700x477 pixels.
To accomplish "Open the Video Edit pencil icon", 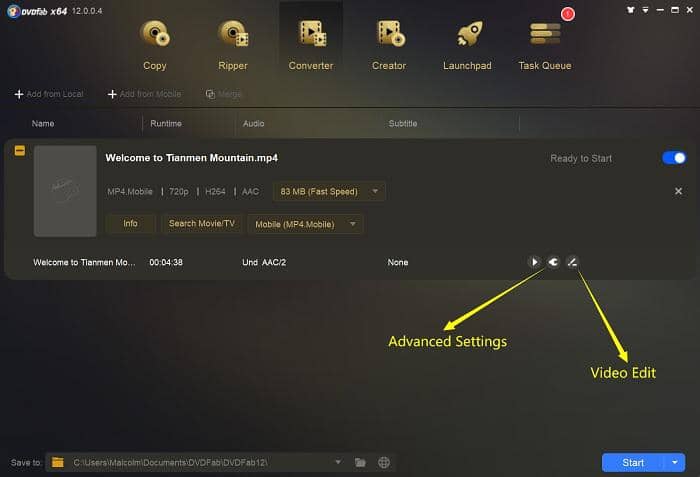I will point(572,262).
